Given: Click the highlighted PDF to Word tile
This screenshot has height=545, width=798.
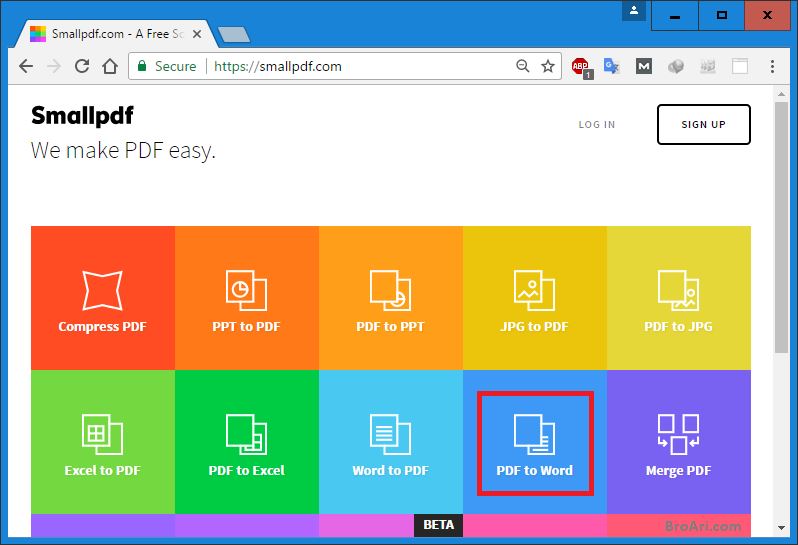Looking at the screenshot, I should point(535,443).
